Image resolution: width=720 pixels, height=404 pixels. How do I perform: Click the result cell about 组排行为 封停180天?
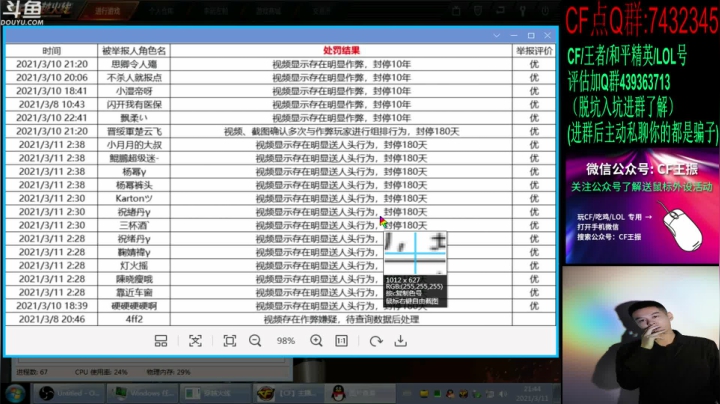pos(341,131)
